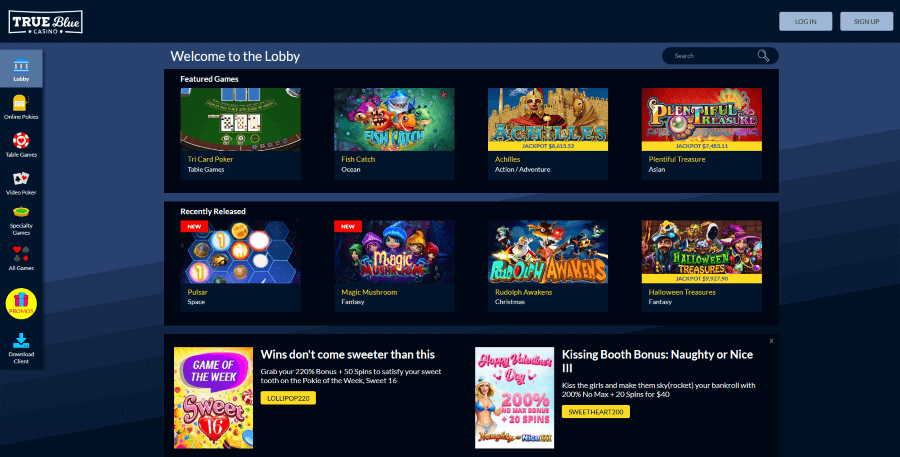Open the Tri Card Poker game thumbnail
Viewport: 900px width, 457px height.
[x=240, y=119]
